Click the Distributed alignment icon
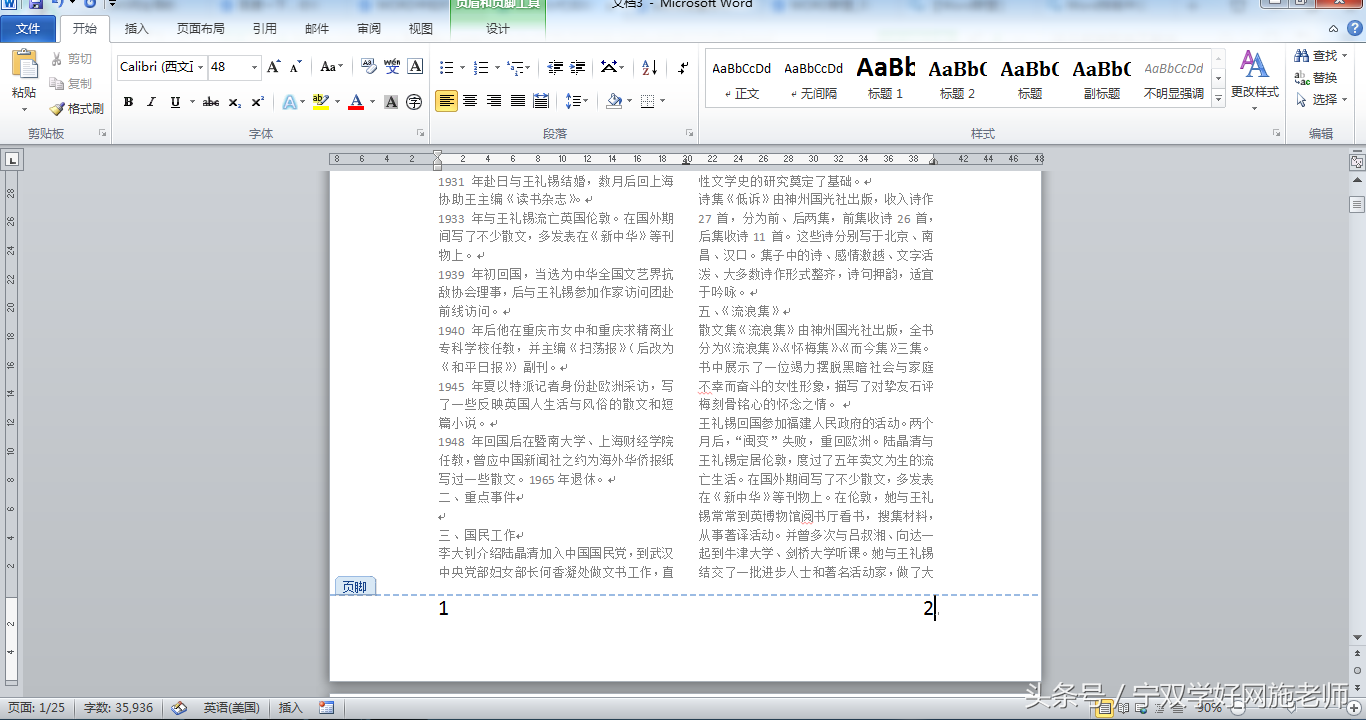This screenshot has height=720, width=1366. click(541, 101)
